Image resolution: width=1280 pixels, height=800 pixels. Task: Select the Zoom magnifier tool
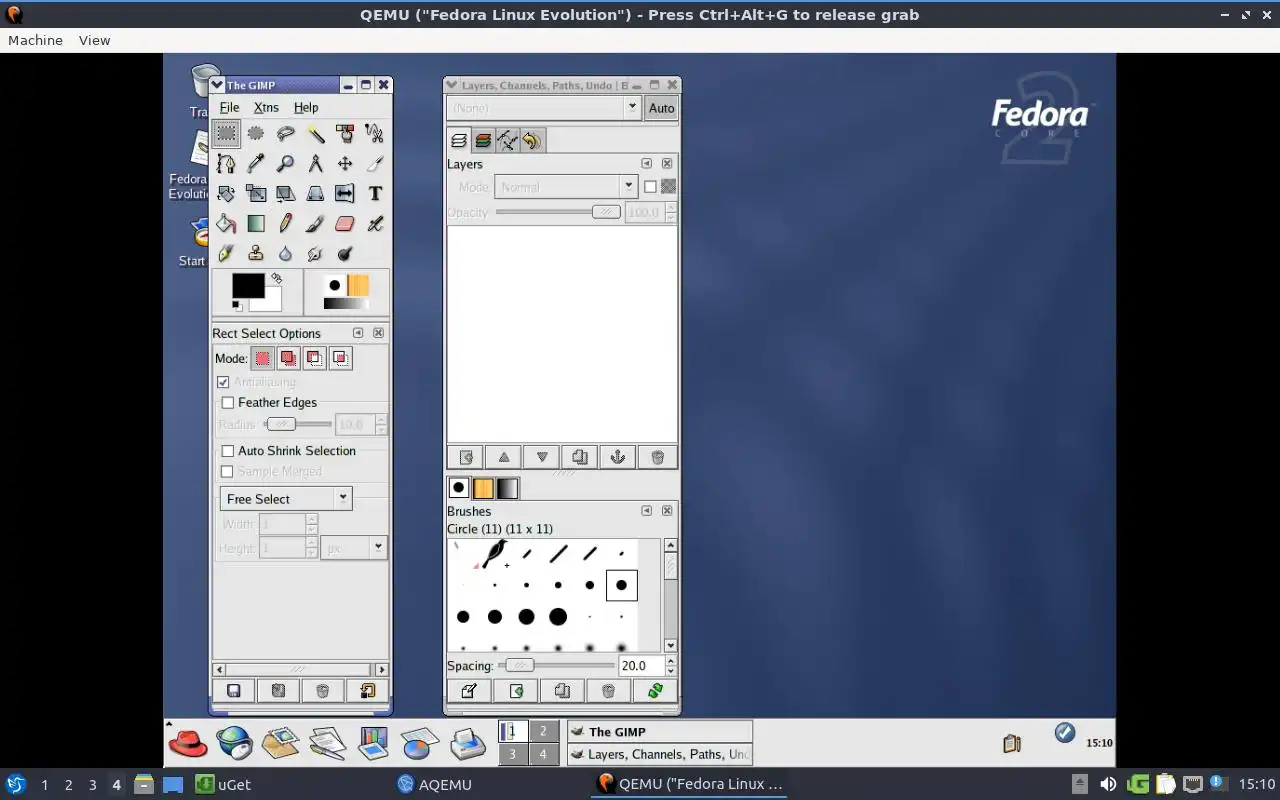286,163
